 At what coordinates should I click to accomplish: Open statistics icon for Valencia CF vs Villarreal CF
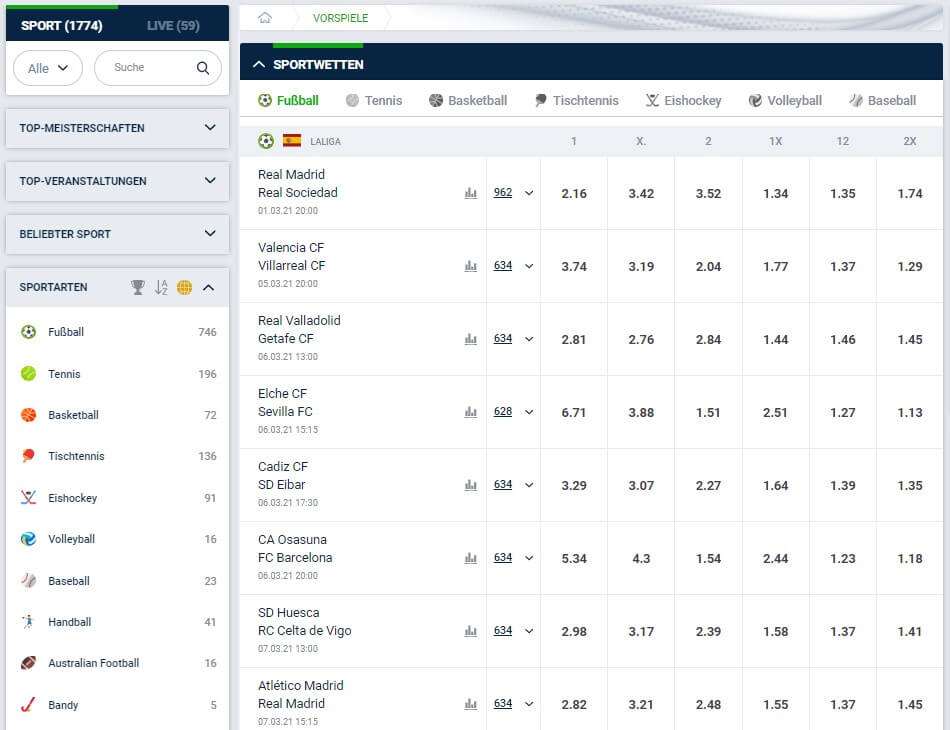coord(471,266)
